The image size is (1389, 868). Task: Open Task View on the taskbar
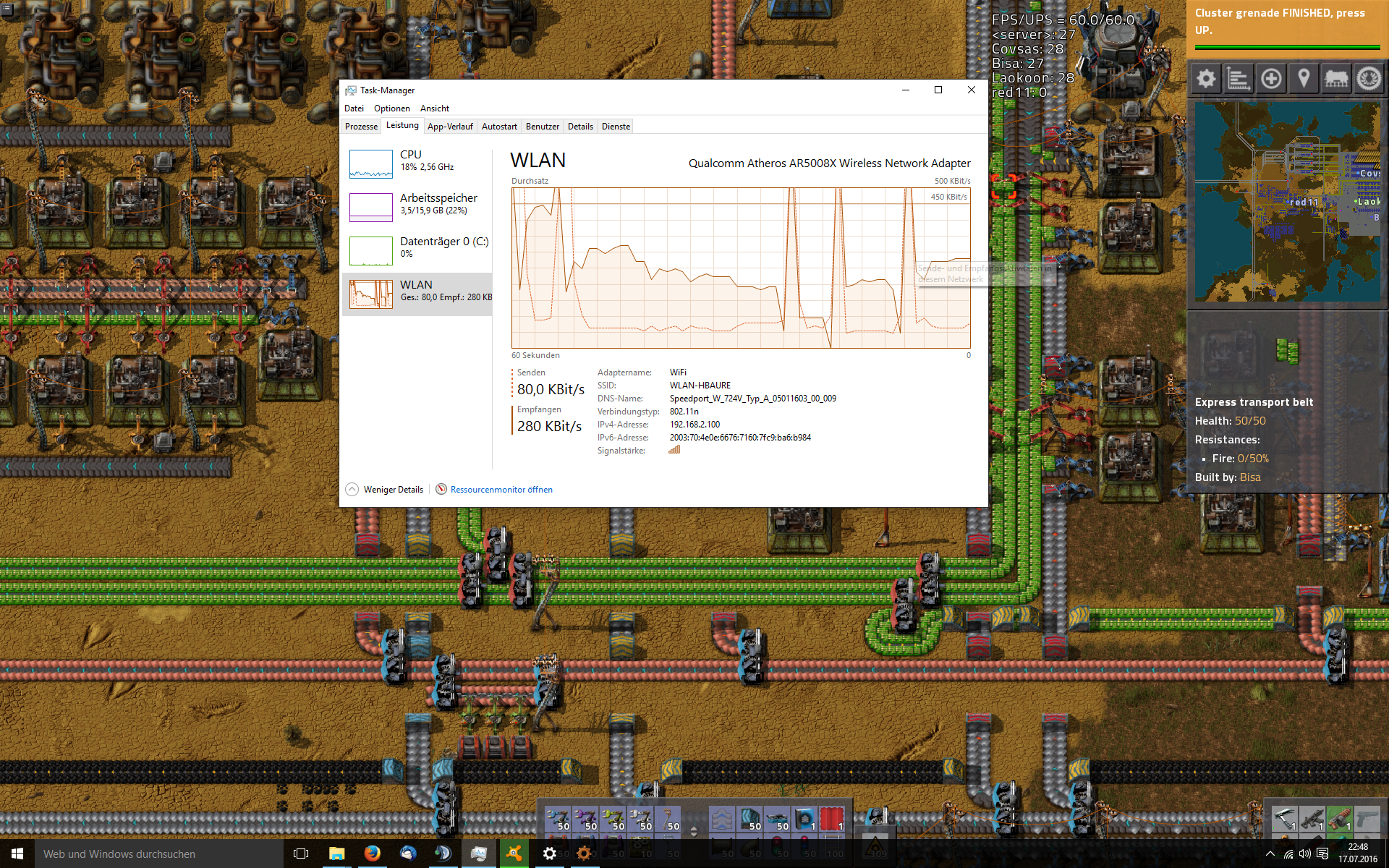click(x=301, y=854)
